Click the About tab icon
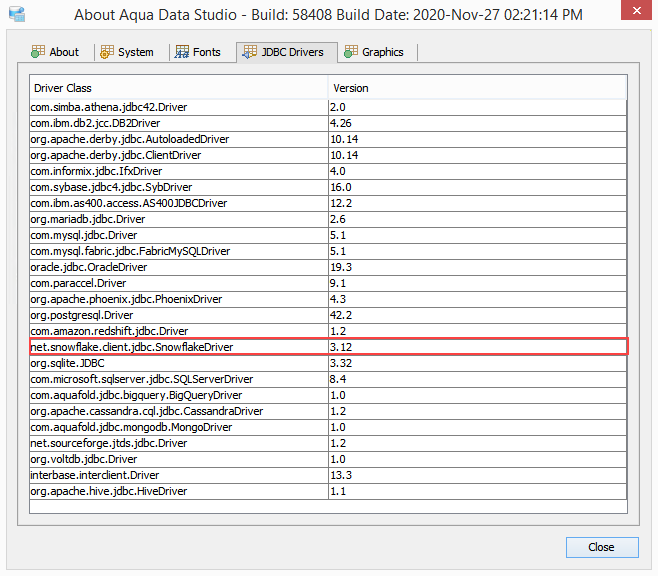The image size is (658, 576). 38,52
